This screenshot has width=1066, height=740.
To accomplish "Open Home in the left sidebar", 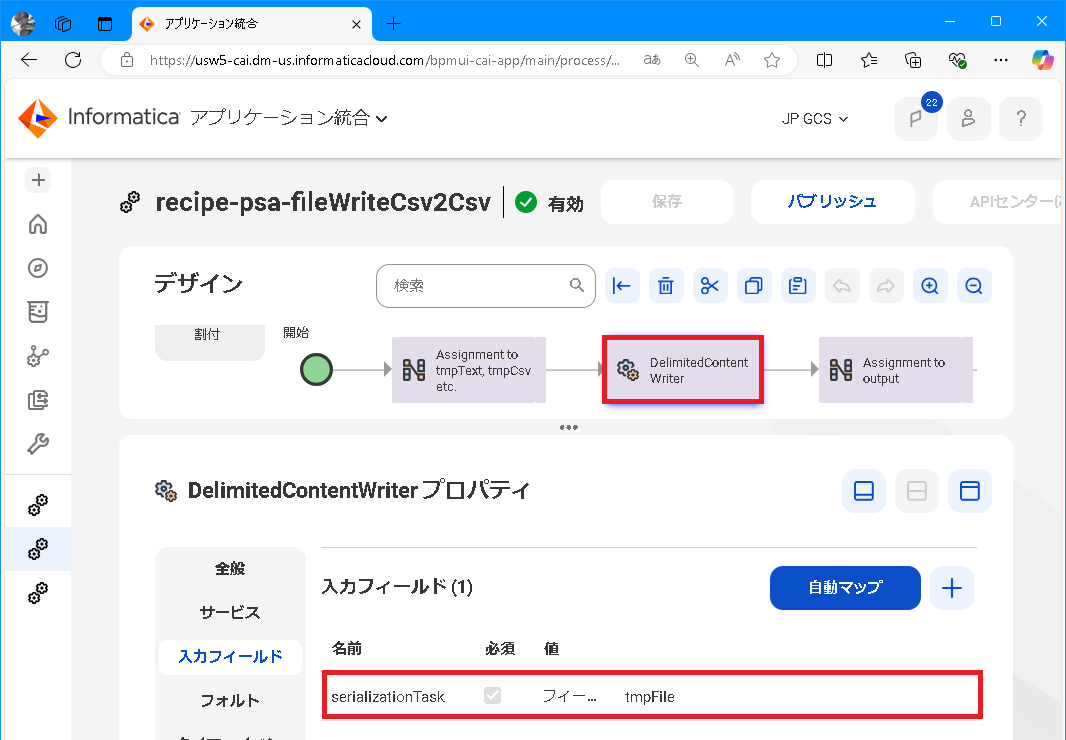I will point(38,224).
